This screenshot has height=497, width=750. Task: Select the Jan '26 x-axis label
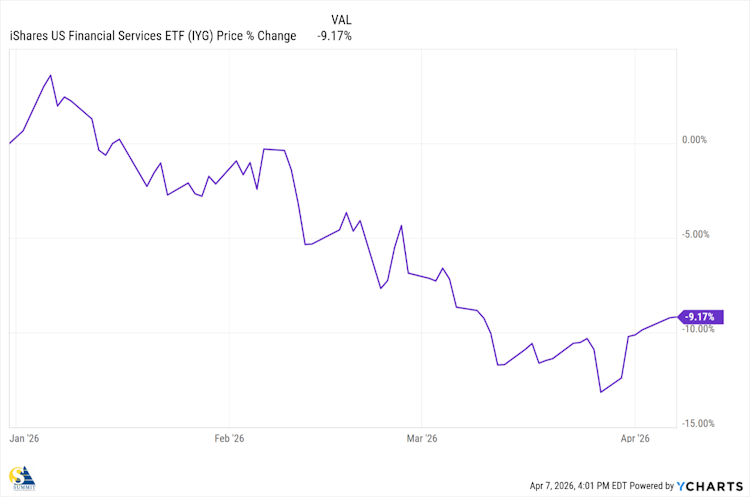pos(26,439)
